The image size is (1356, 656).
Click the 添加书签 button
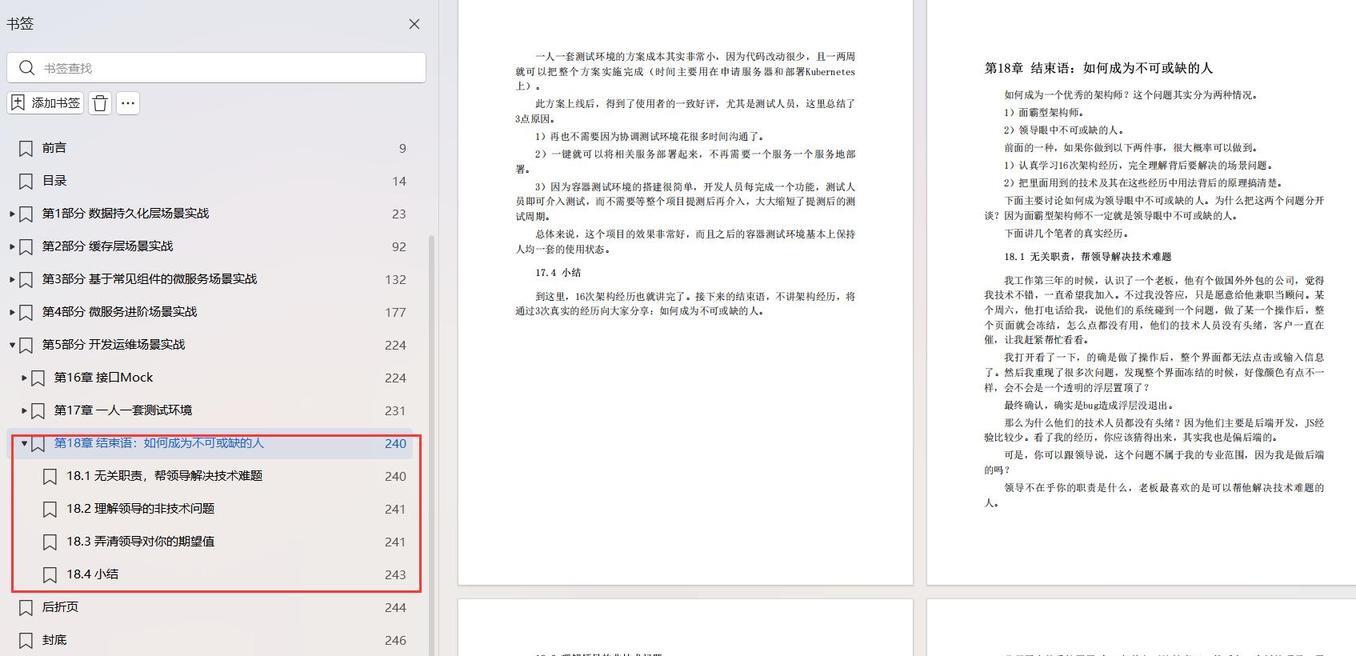pyautogui.click(x=46, y=103)
